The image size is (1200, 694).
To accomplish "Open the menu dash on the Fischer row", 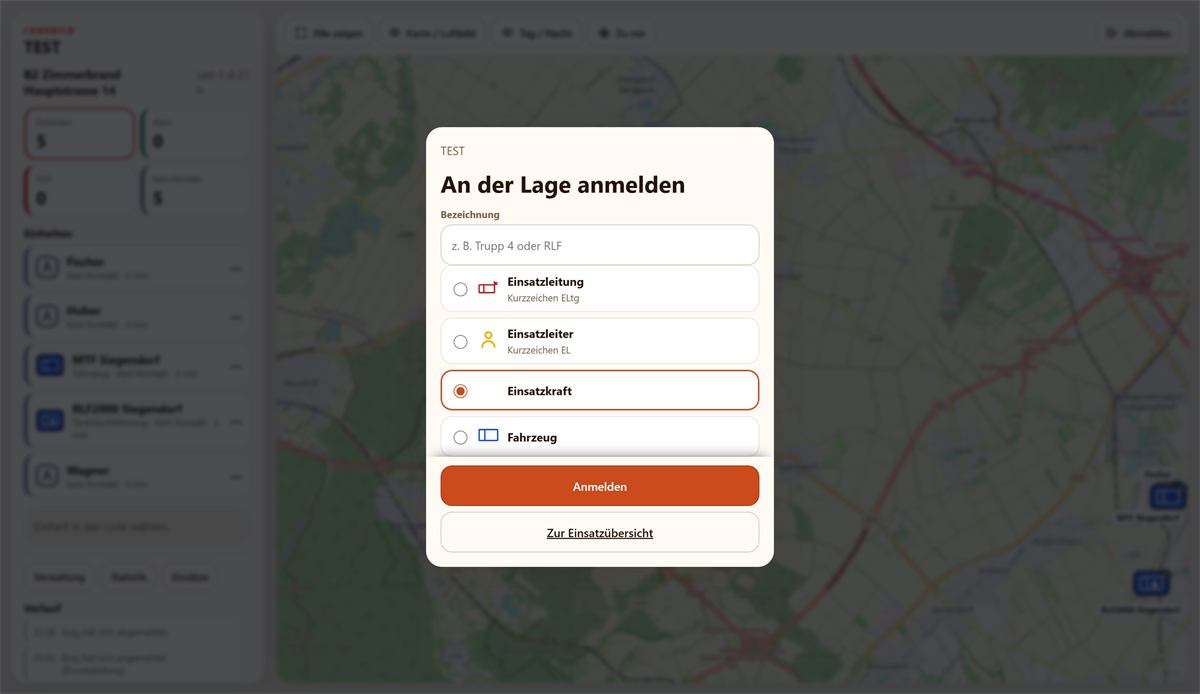I will click(236, 268).
